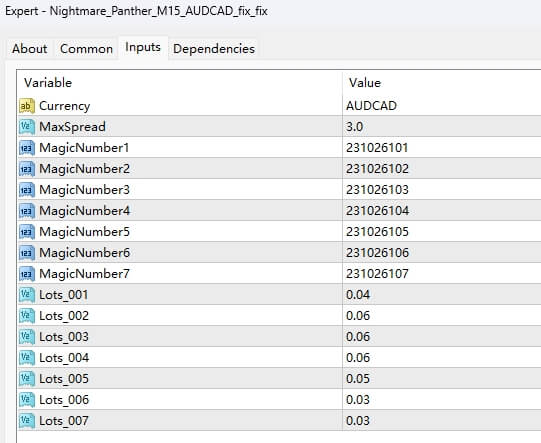Select the double icon beside Lots_006
The height and width of the screenshot is (443, 541).
pyautogui.click(x=27, y=400)
